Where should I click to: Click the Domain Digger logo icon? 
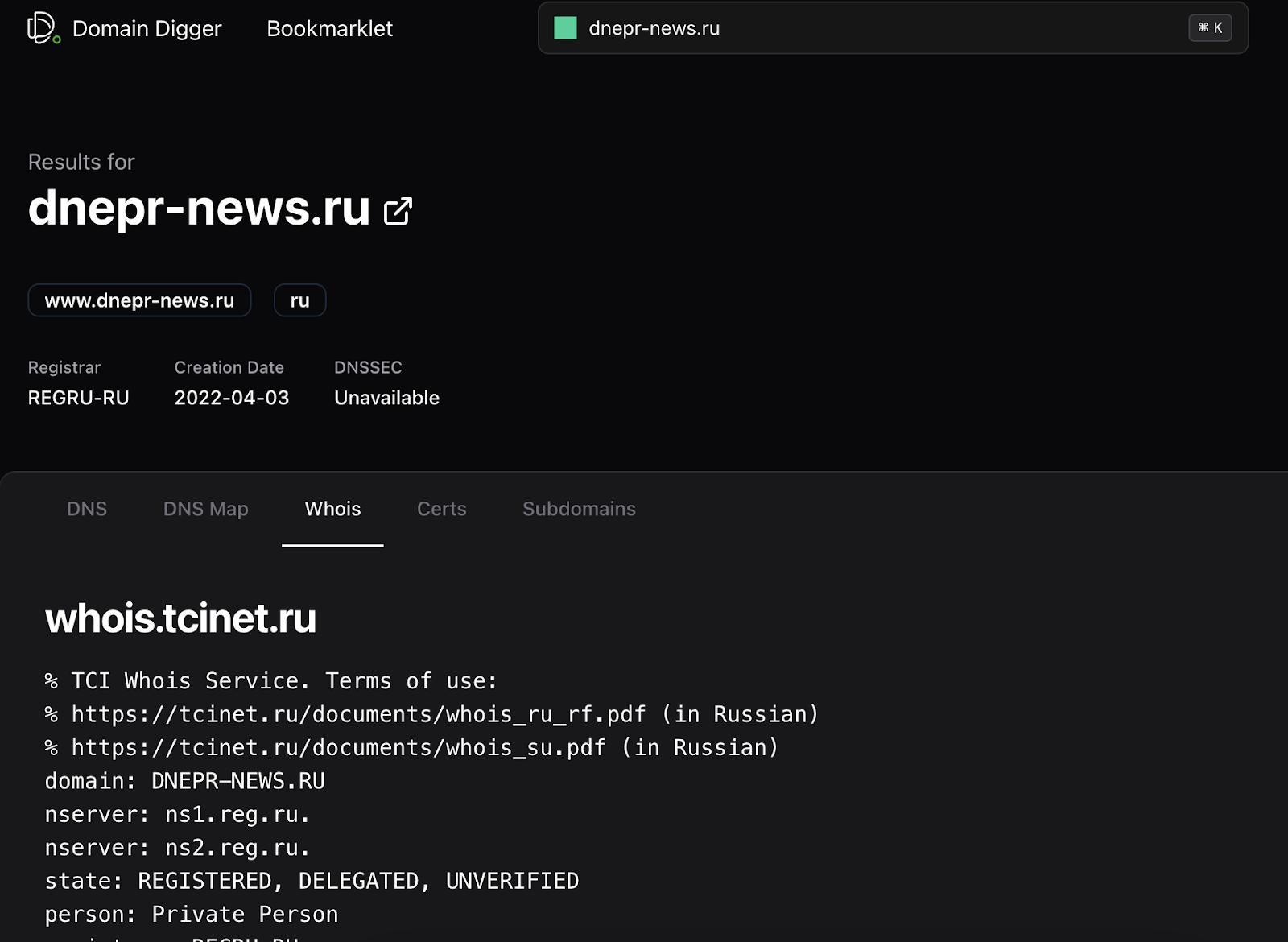click(x=43, y=28)
